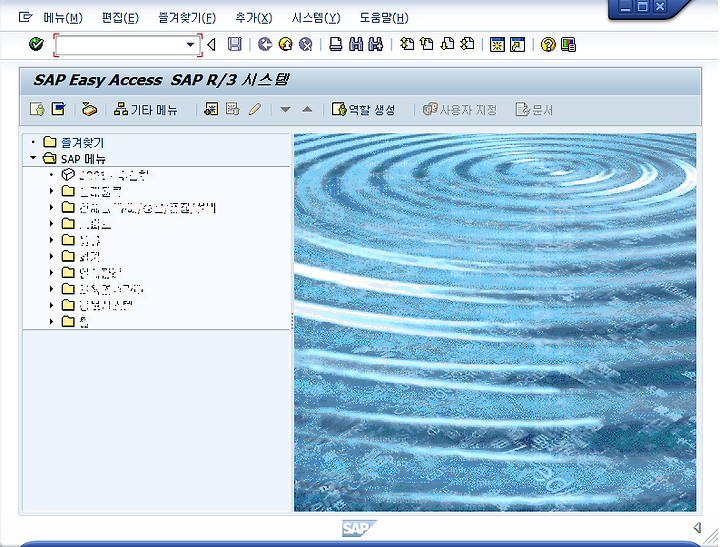Click the status bar triangle at bottom right
The height and width of the screenshot is (547, 720).
[697, 528]
